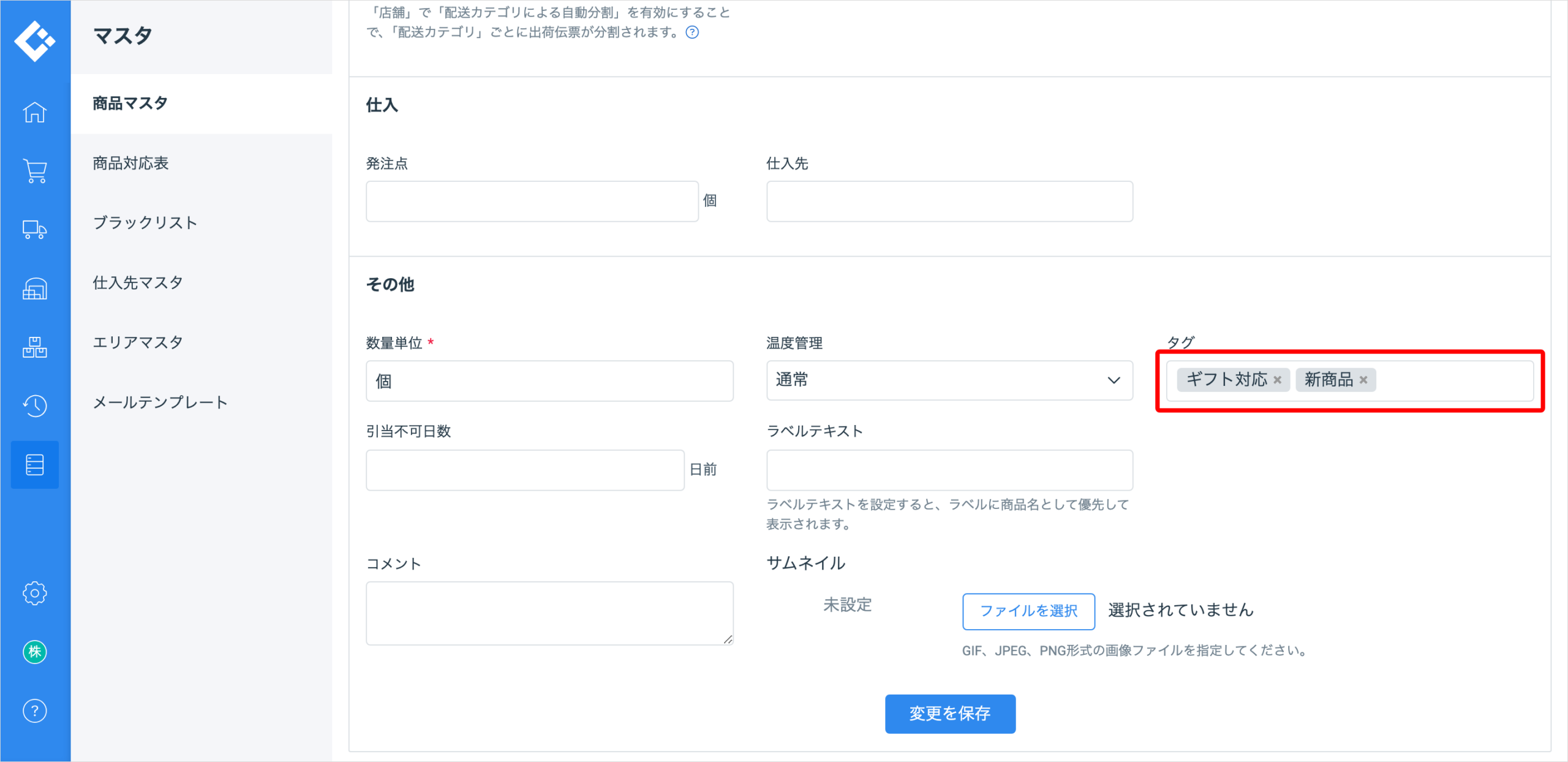Screen dimensions: 1568x762
Task: Click the app logo icon
Action: (35, 41)
